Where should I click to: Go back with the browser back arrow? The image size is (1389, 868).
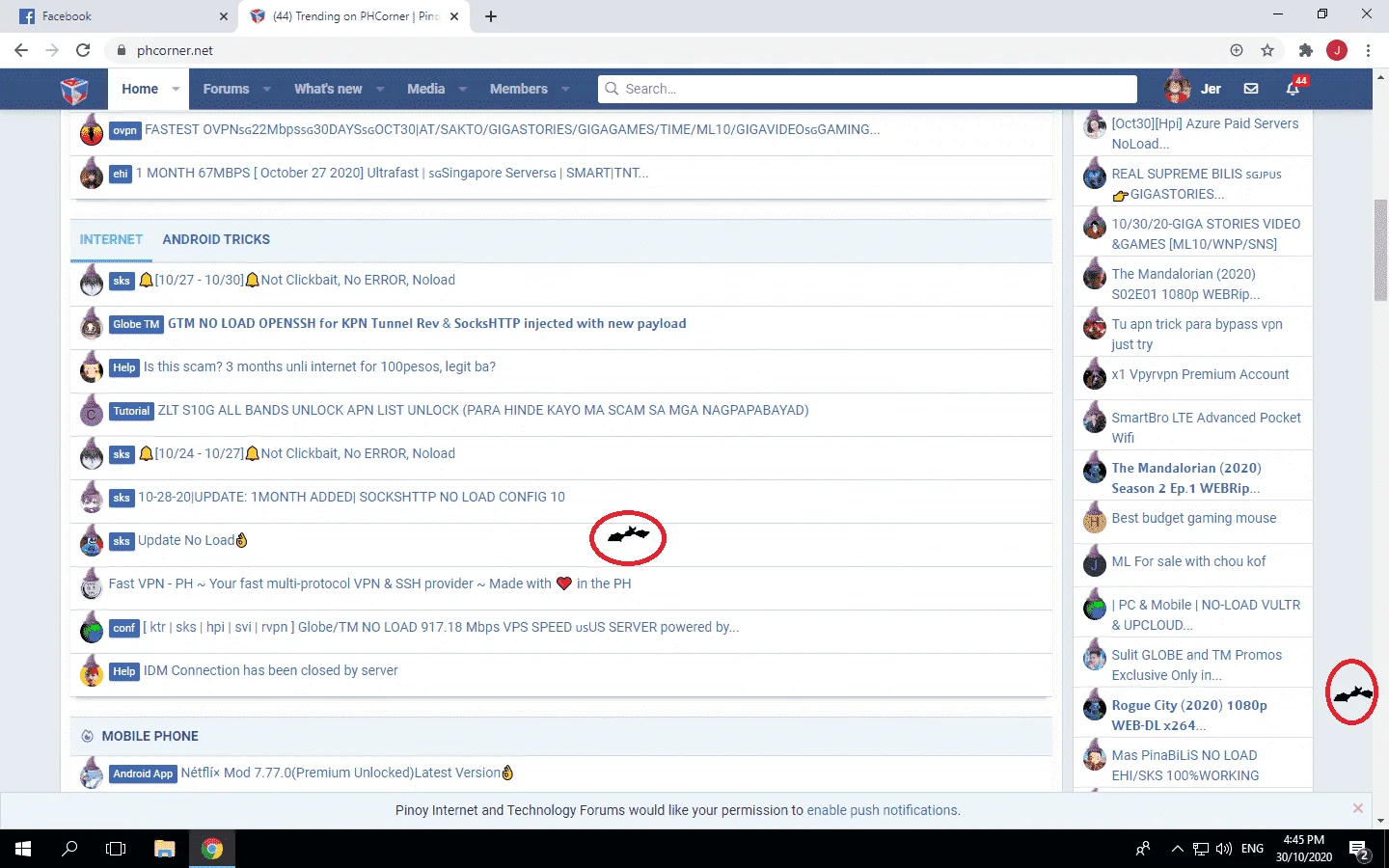click(21, 50)
